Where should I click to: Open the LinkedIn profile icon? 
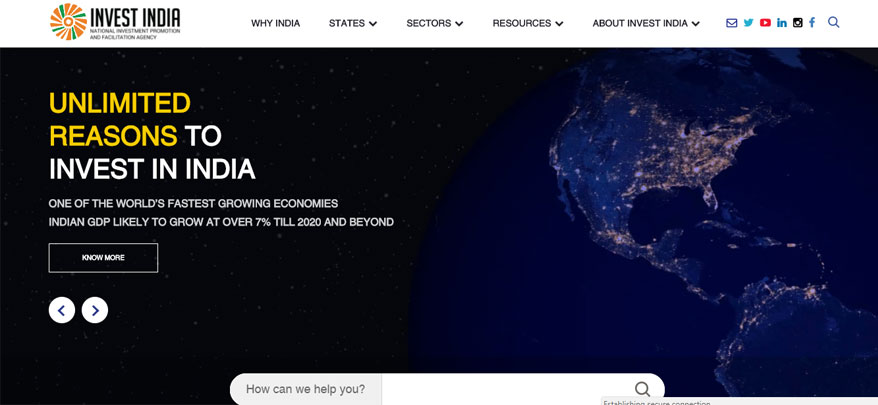[782, 23]
